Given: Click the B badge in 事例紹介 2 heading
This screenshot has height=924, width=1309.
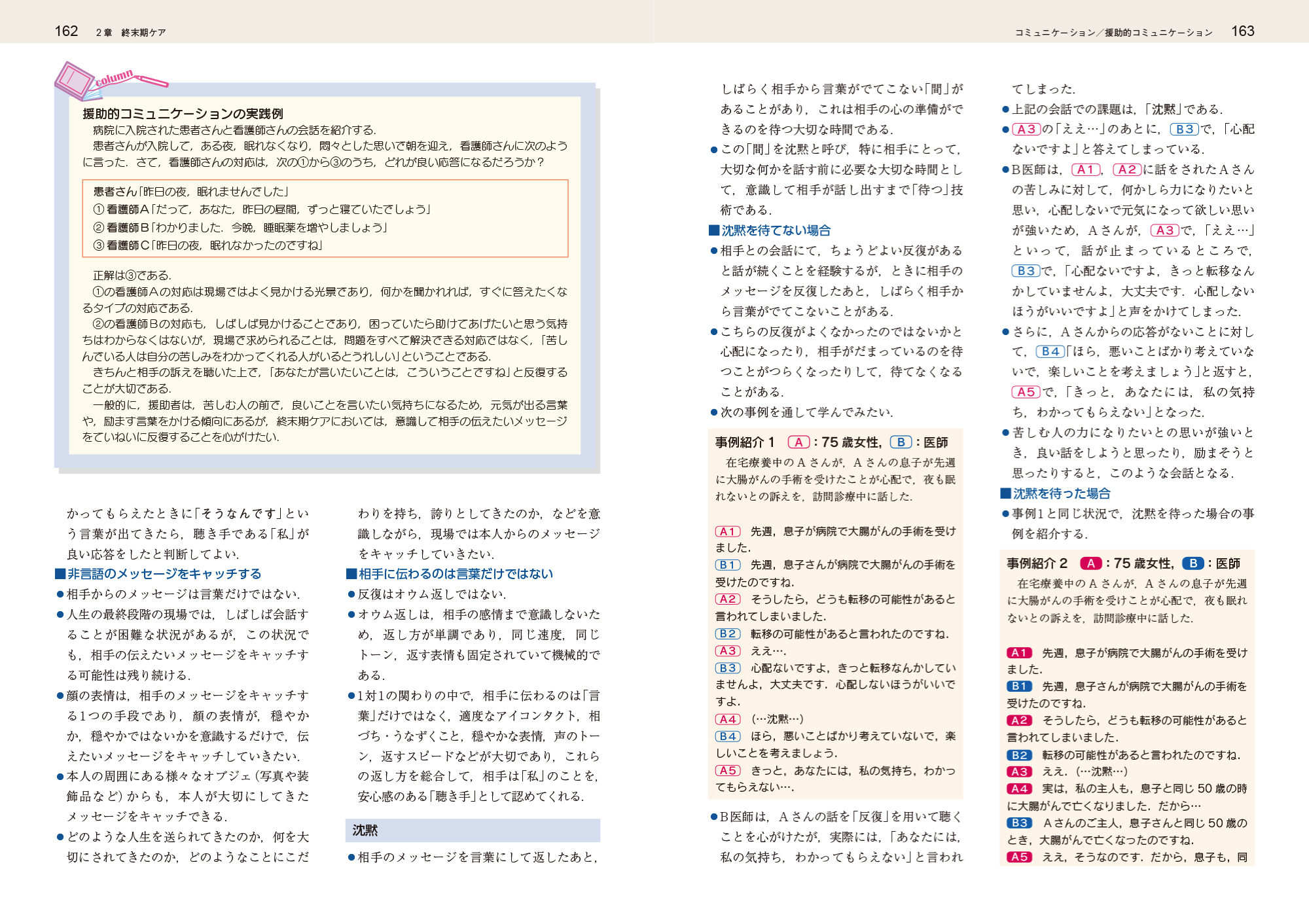Looking at the screenshot, I should coord(1193,563).
